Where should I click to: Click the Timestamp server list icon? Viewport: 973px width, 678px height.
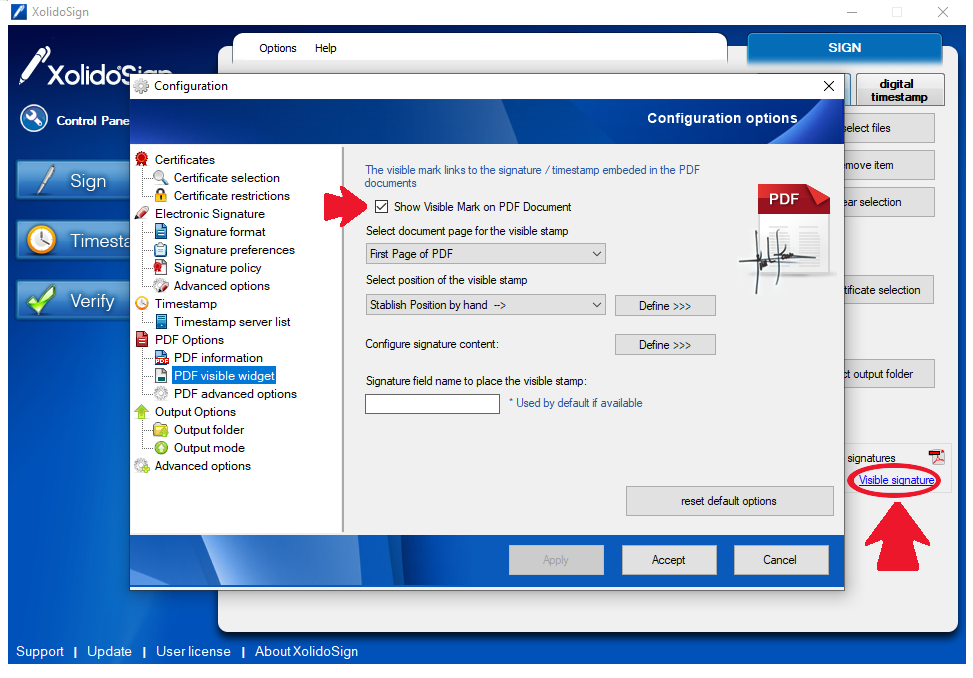161,321
